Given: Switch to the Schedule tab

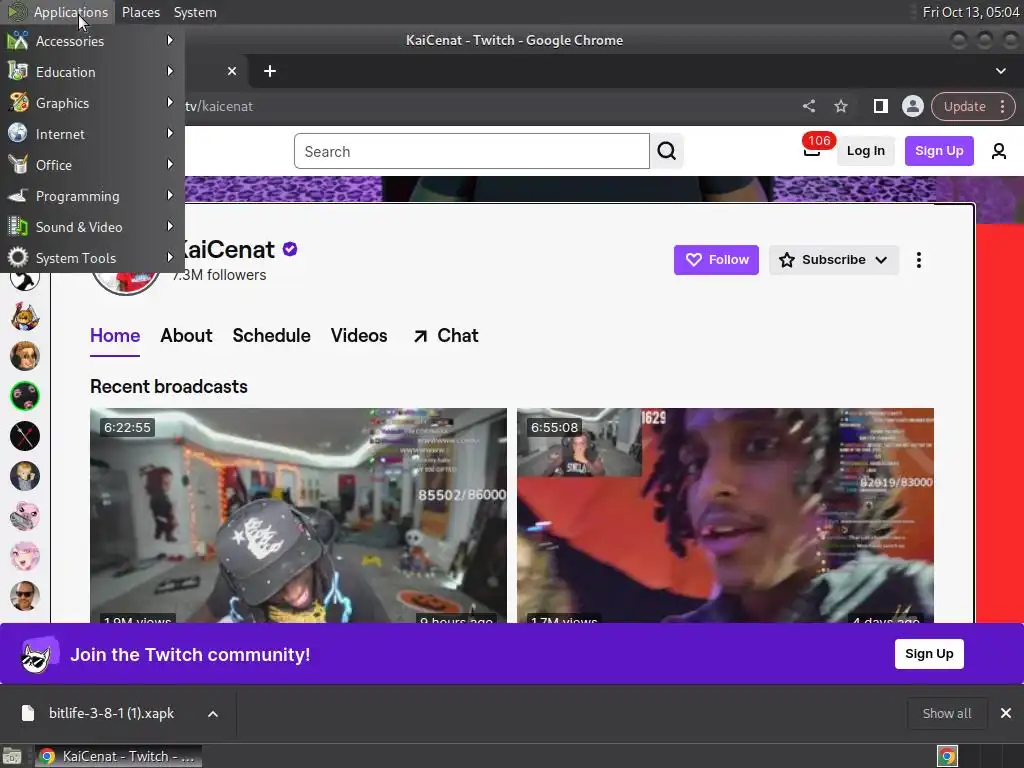Looking at the screenshot, I should (271, 336).
